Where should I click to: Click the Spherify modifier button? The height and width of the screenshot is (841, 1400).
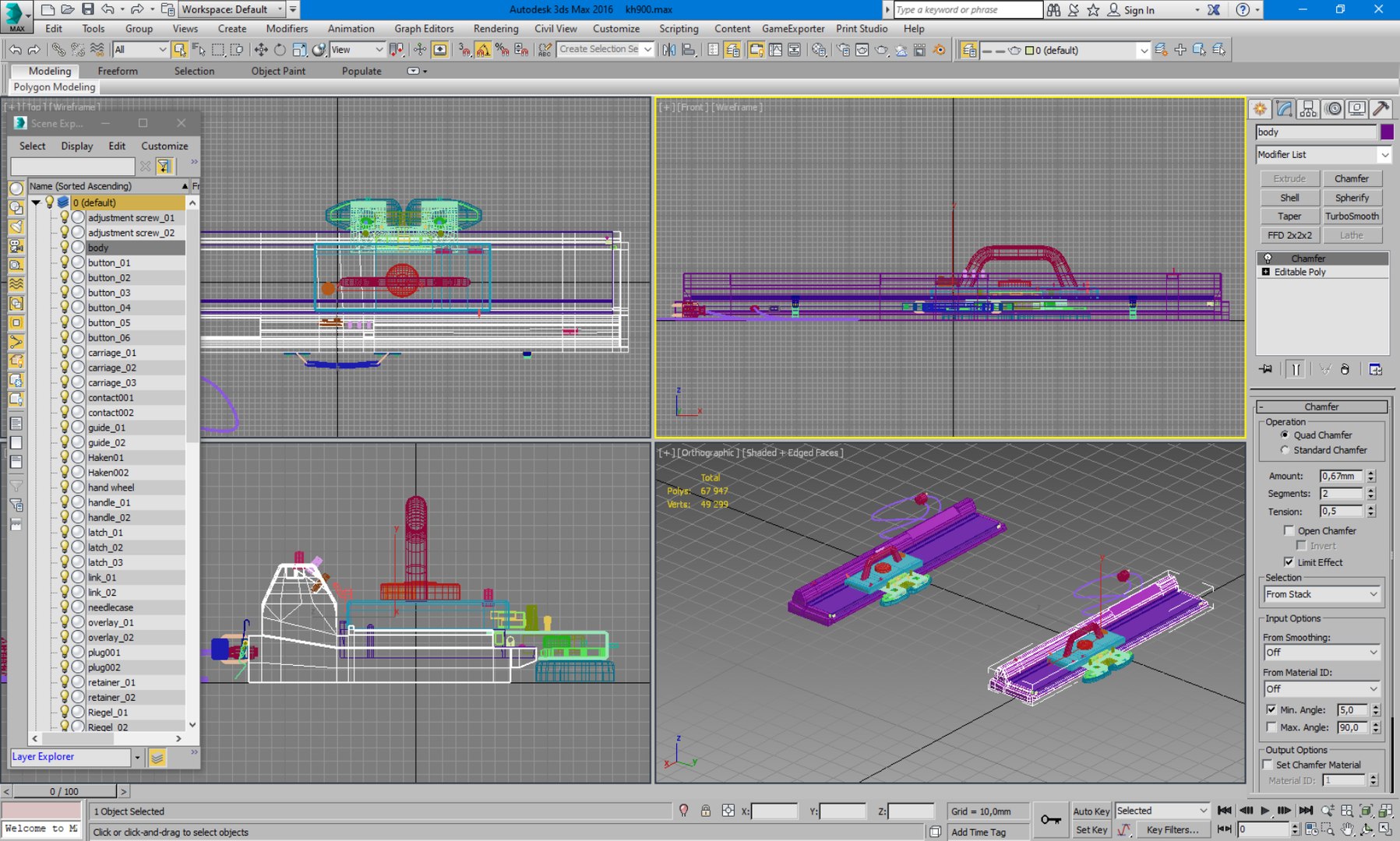tap(1352, 198)
